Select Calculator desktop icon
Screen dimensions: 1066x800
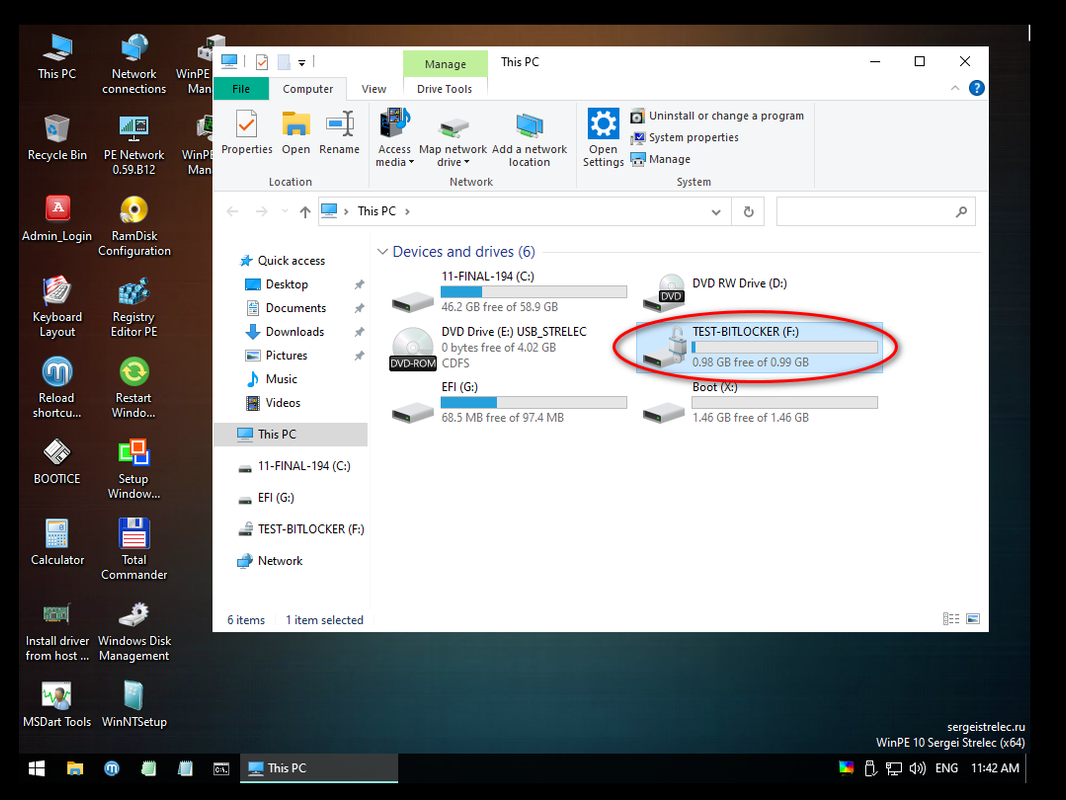pos(57,542)
